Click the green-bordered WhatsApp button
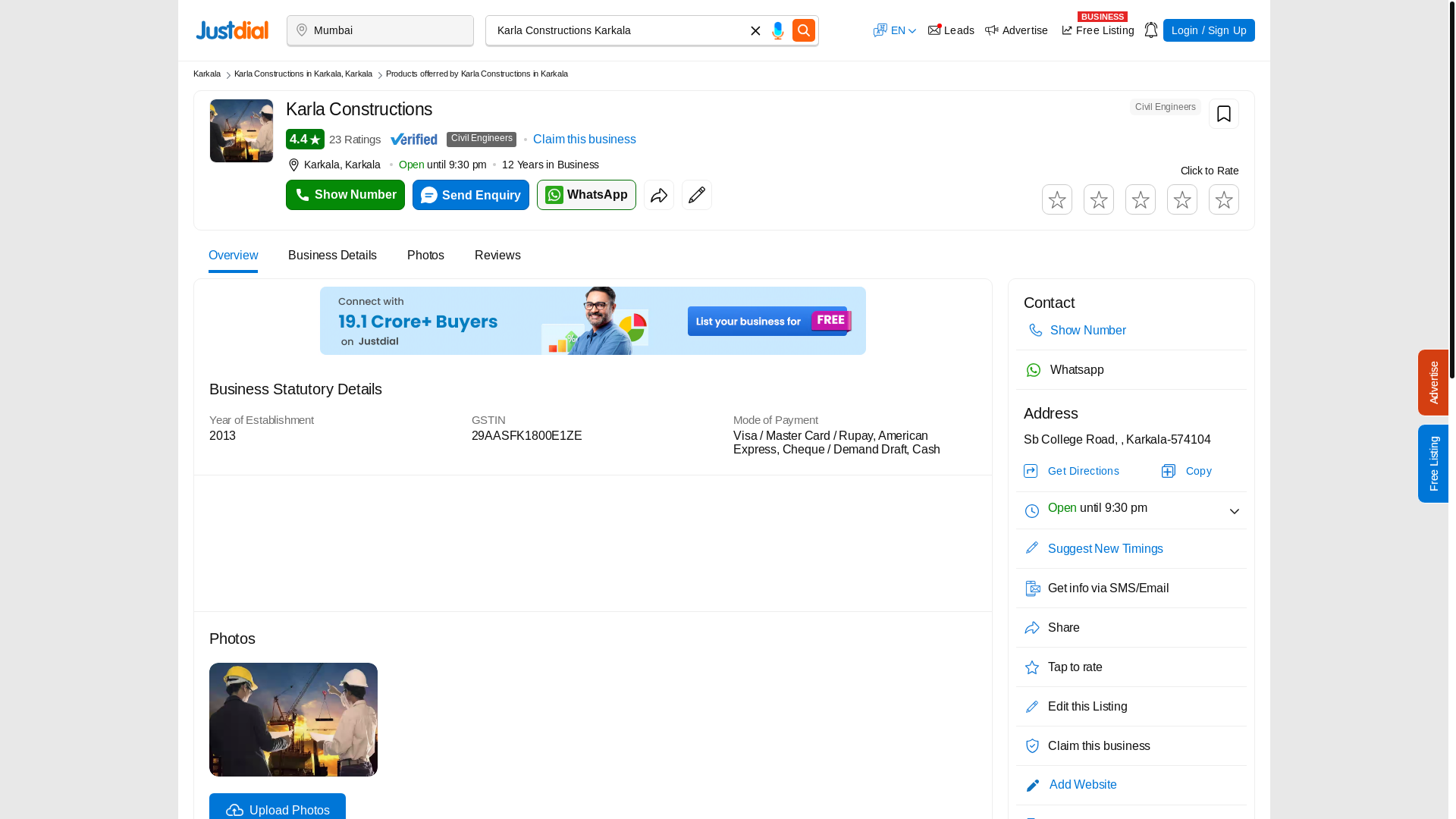1456x819 pixels. click(x=586, y=195)
